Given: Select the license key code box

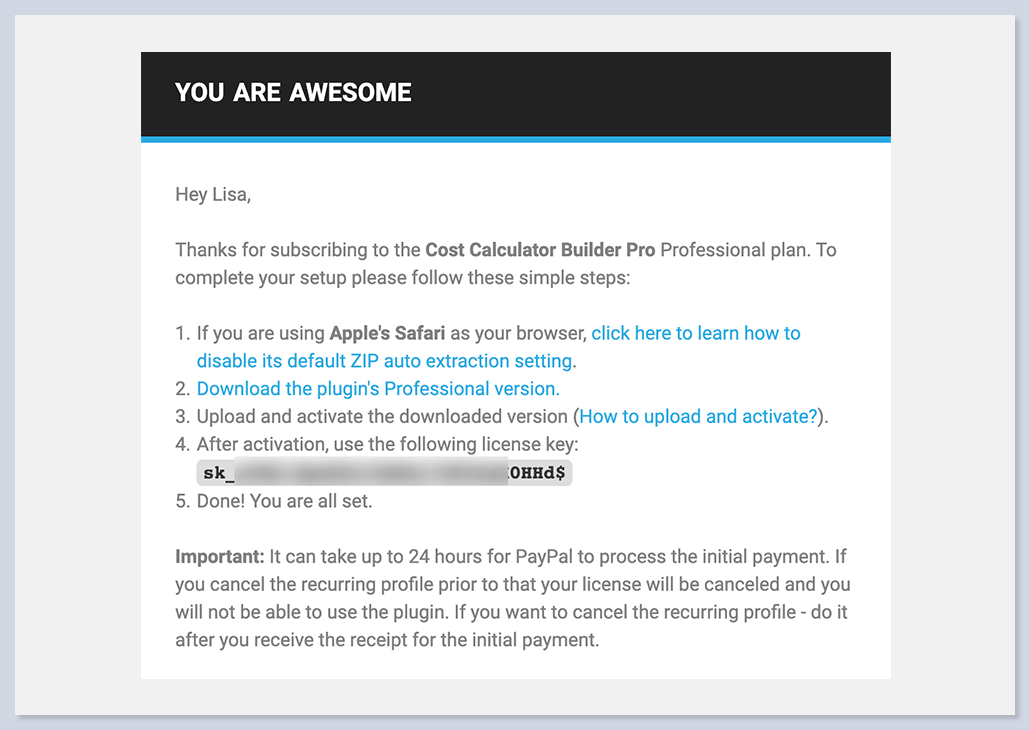Looking at the screenshot, I should [385, 473].
